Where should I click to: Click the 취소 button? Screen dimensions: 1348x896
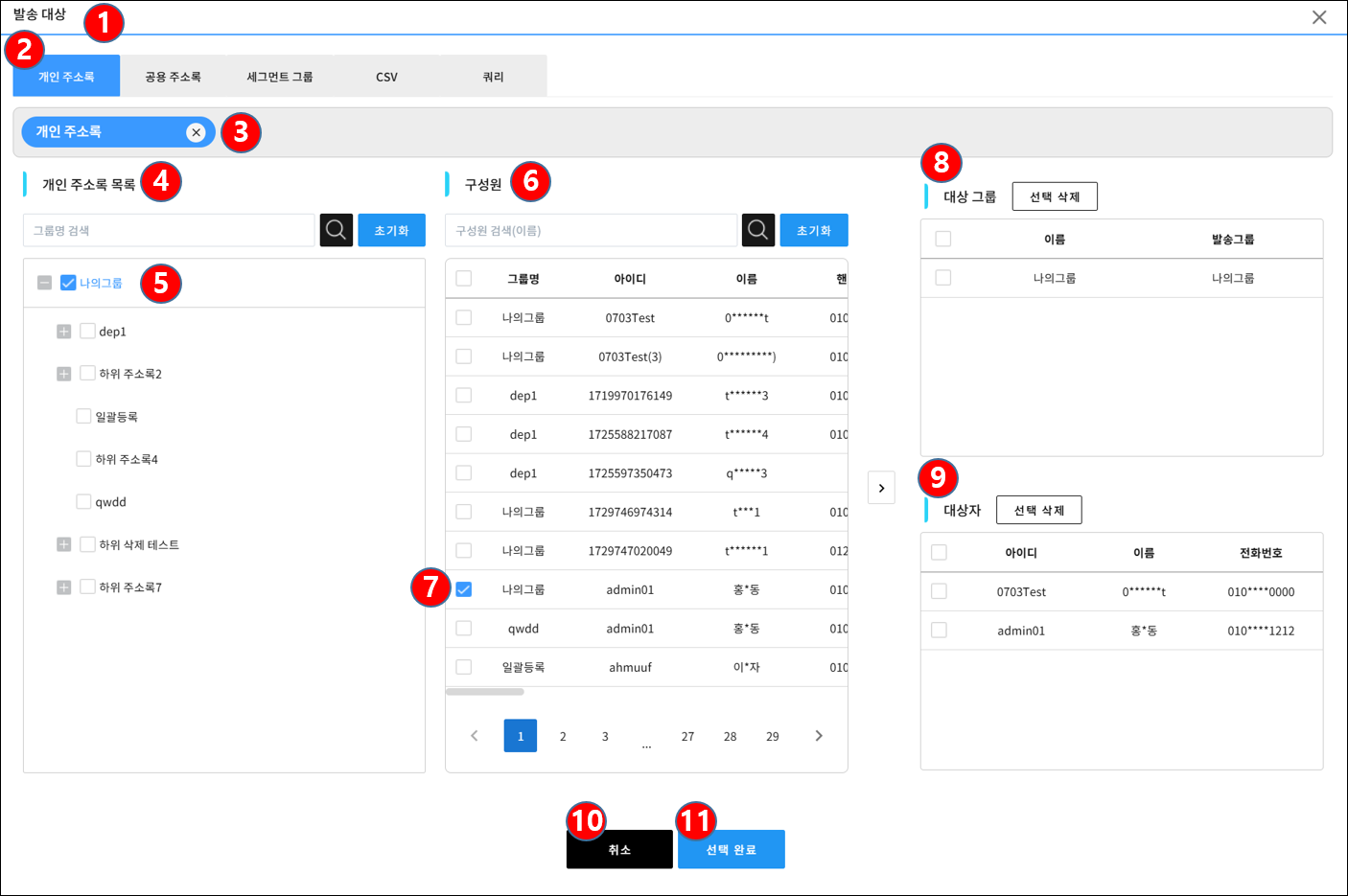619,849
